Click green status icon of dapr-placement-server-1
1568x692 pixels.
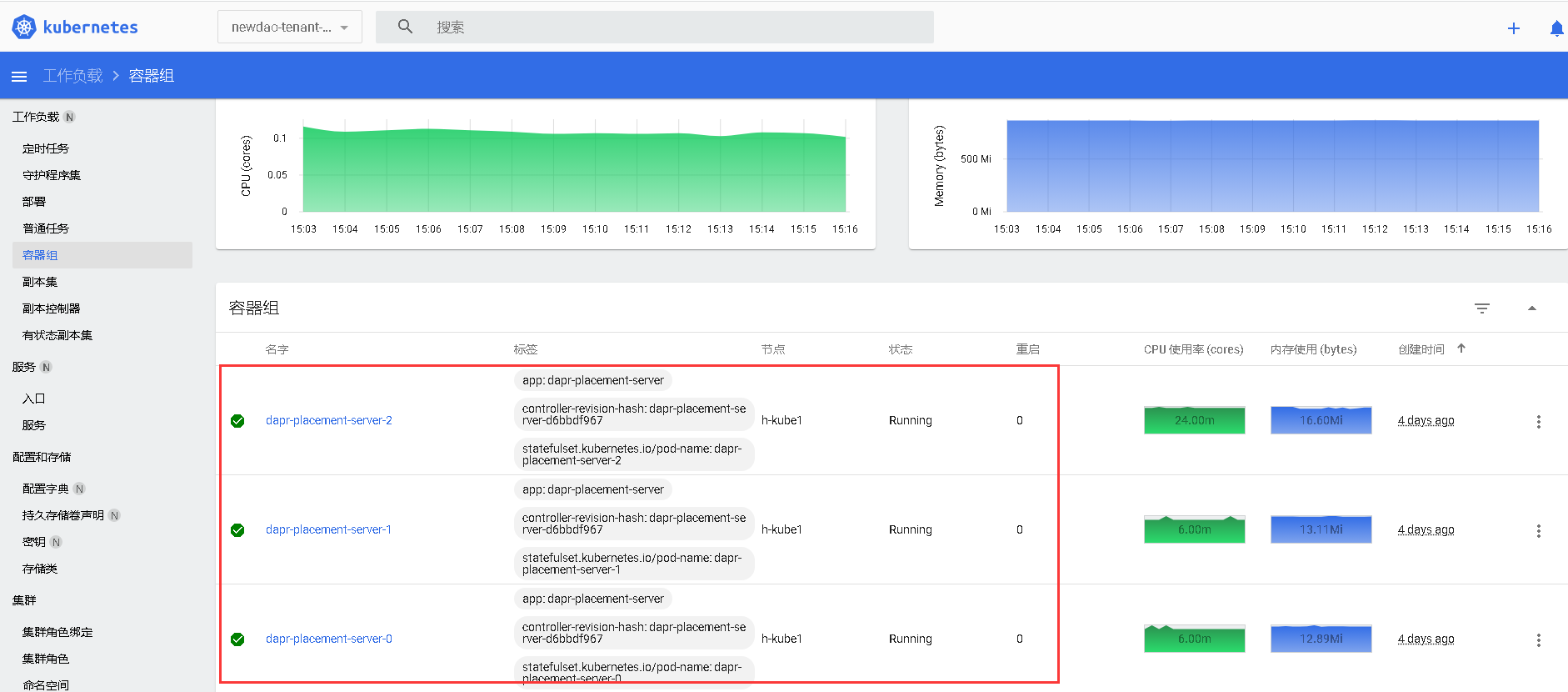(237, 530)
